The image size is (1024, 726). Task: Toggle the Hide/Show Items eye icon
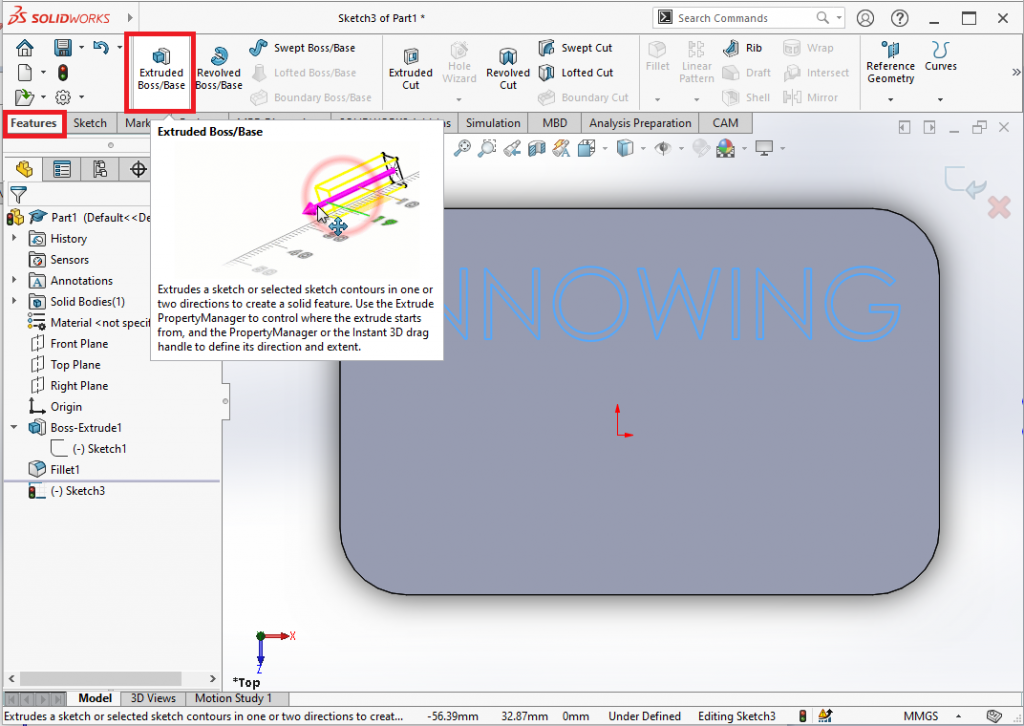point(662,148)
